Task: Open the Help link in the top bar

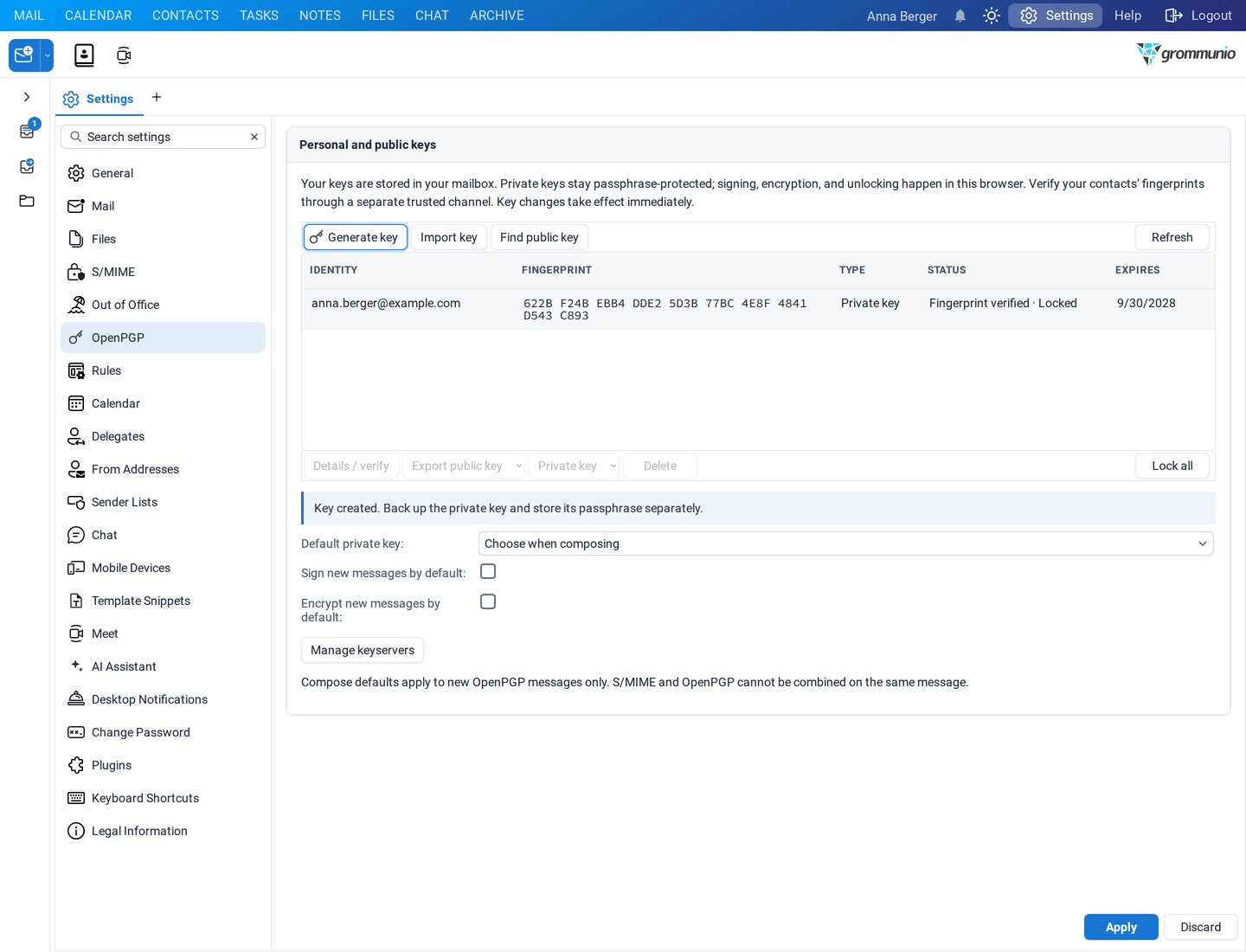Action: 1127,16
